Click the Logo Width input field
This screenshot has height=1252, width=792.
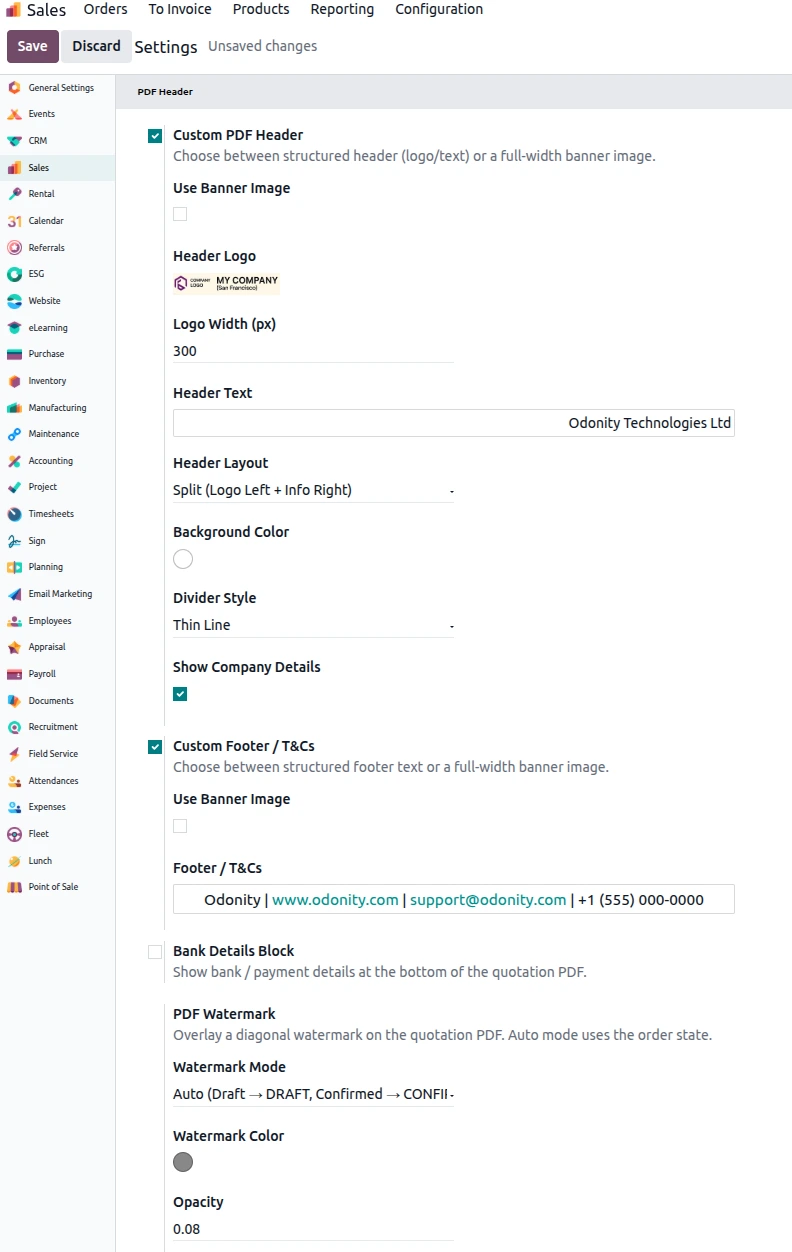click(314, 351)
